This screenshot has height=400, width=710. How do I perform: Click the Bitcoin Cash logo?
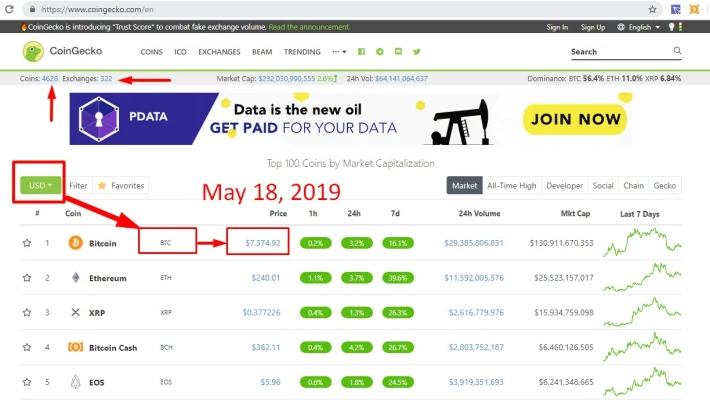(x=76, y=347)
